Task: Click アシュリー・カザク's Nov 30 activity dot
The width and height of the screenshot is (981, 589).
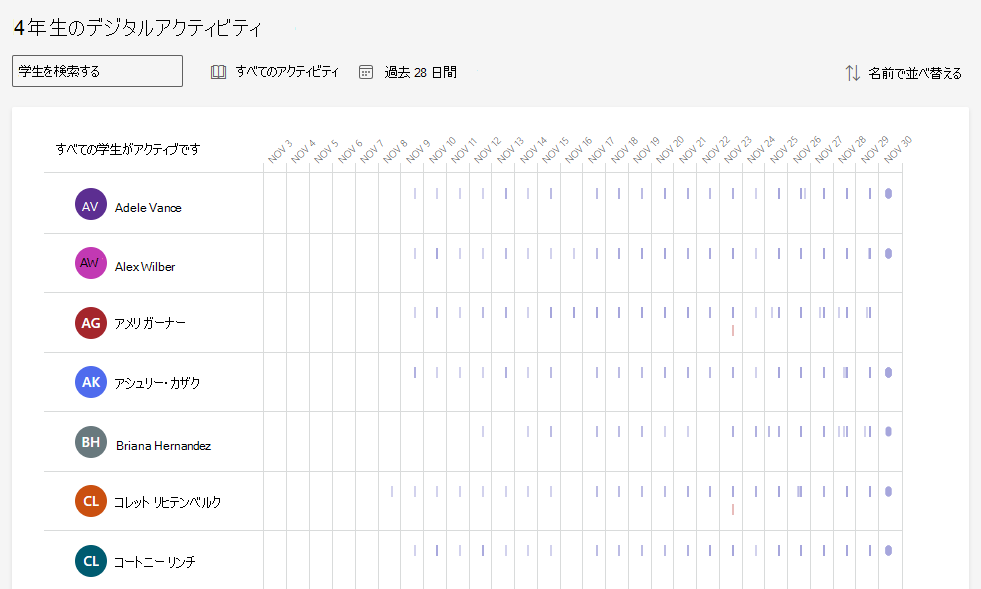Action: pyautogui.click(x=888, y=372)
